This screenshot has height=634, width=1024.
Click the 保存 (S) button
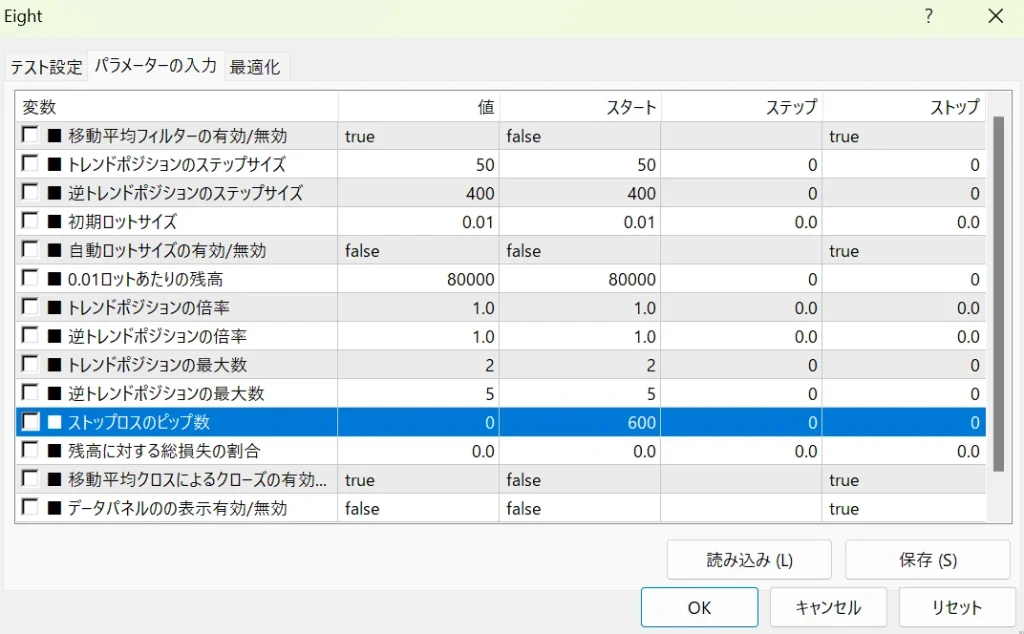tap(927, 560)
